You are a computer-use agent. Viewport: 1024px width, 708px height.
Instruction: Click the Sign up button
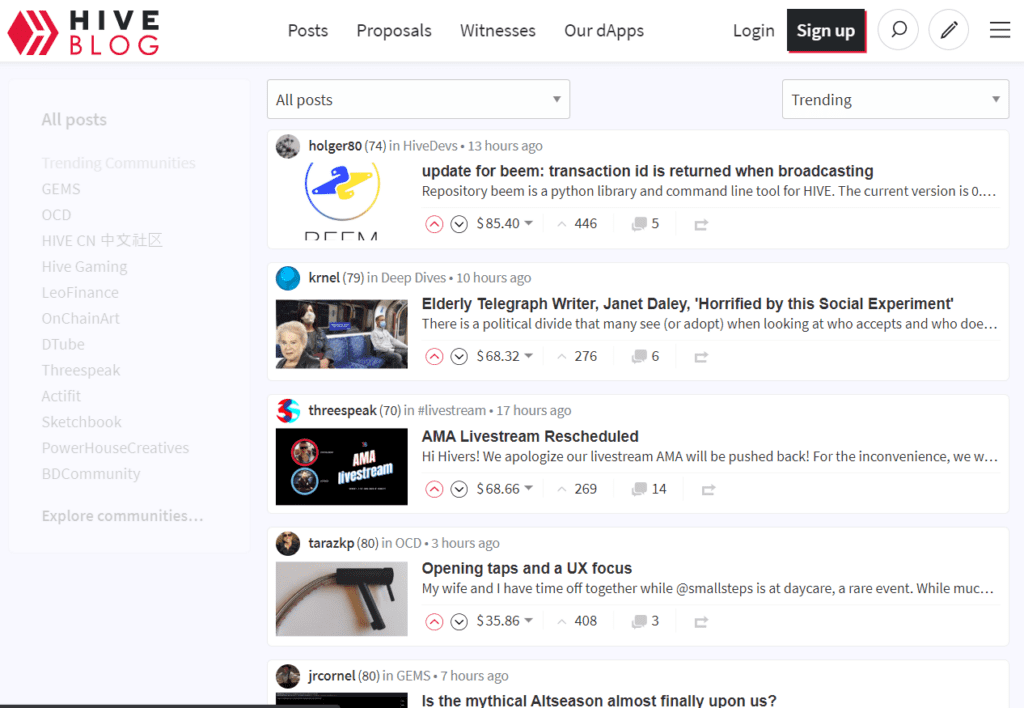825,30
